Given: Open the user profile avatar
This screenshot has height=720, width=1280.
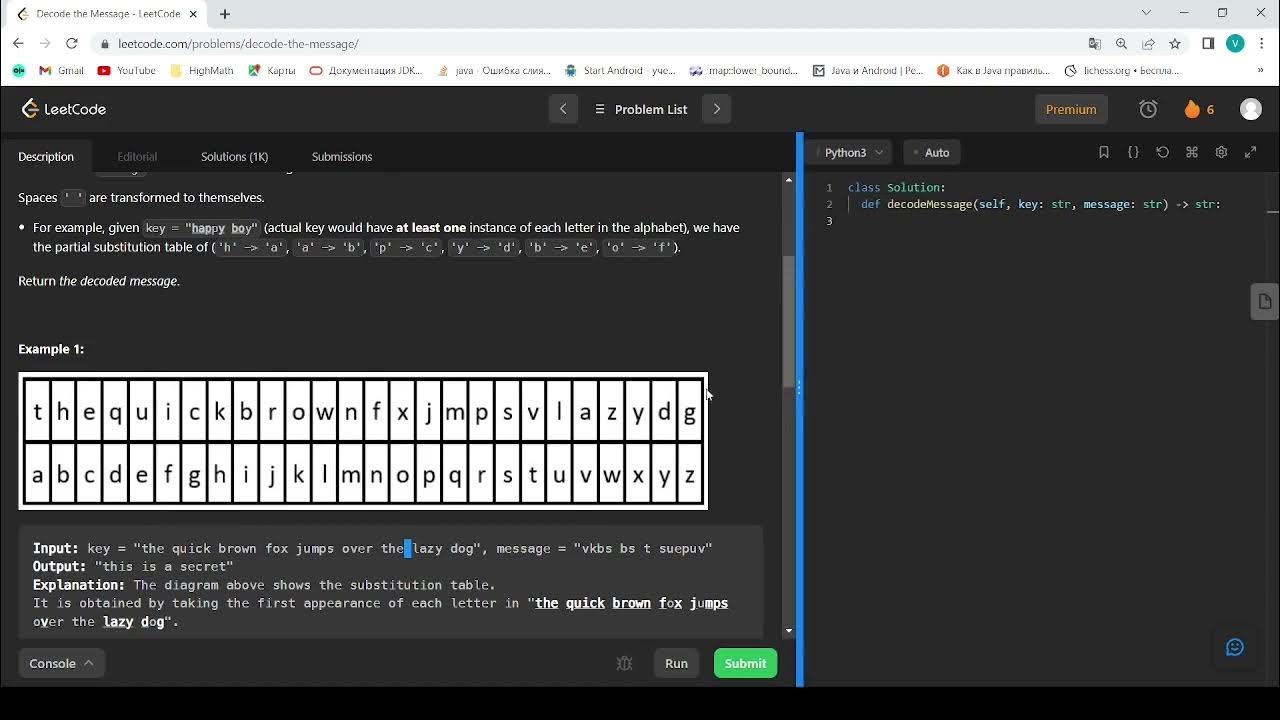Looking at the screenshot, I should tap(1251, 109).
